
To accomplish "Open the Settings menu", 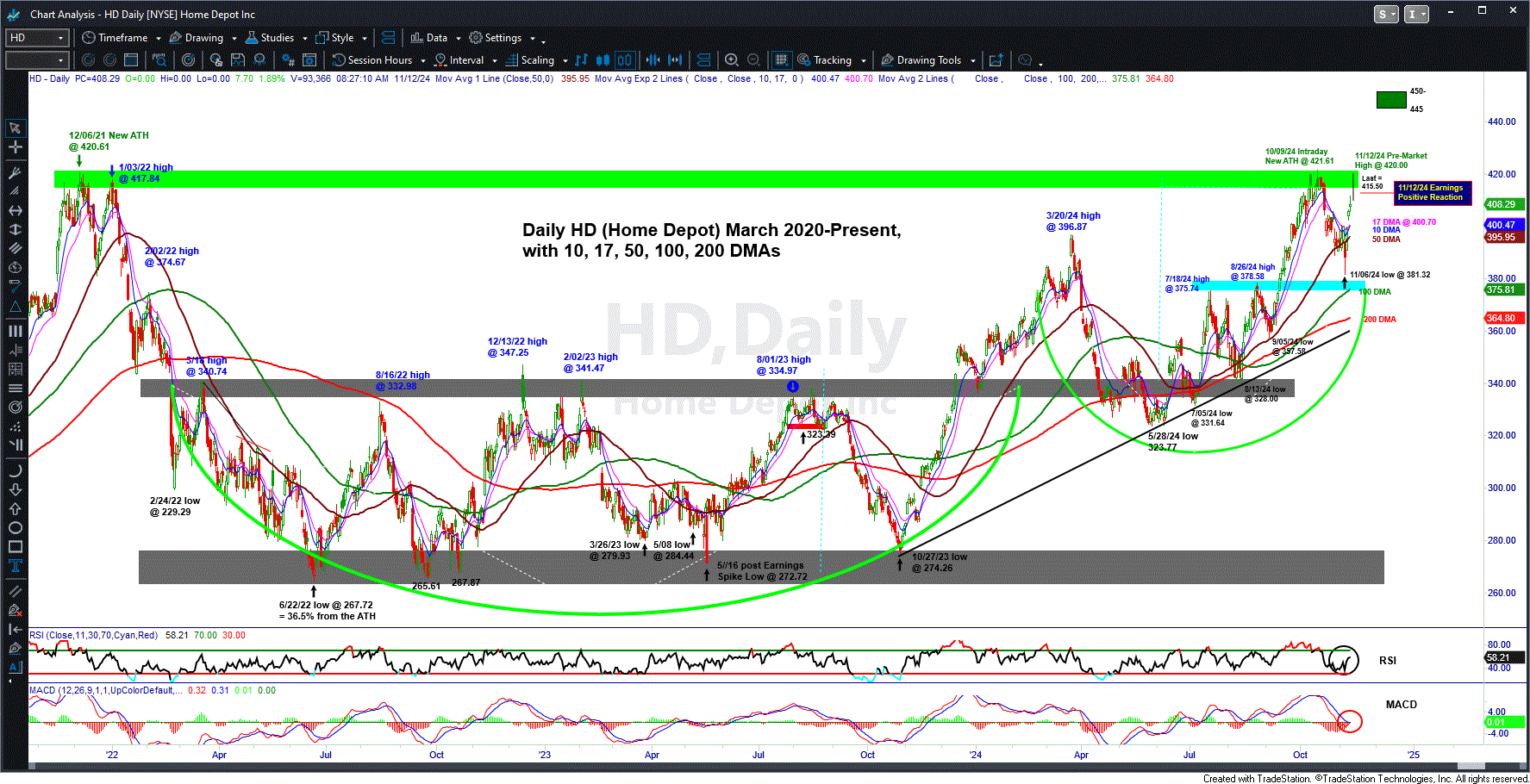I will (x=496, y=38).
